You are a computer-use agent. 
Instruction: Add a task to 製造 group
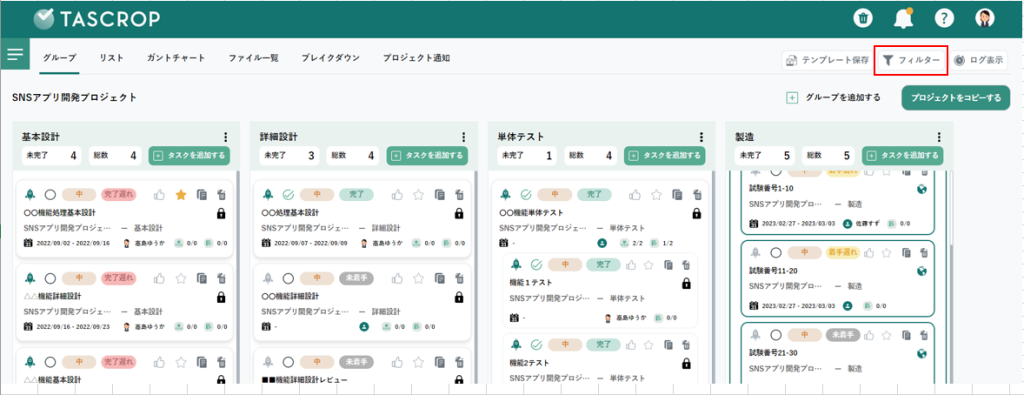tap(903, 155)
